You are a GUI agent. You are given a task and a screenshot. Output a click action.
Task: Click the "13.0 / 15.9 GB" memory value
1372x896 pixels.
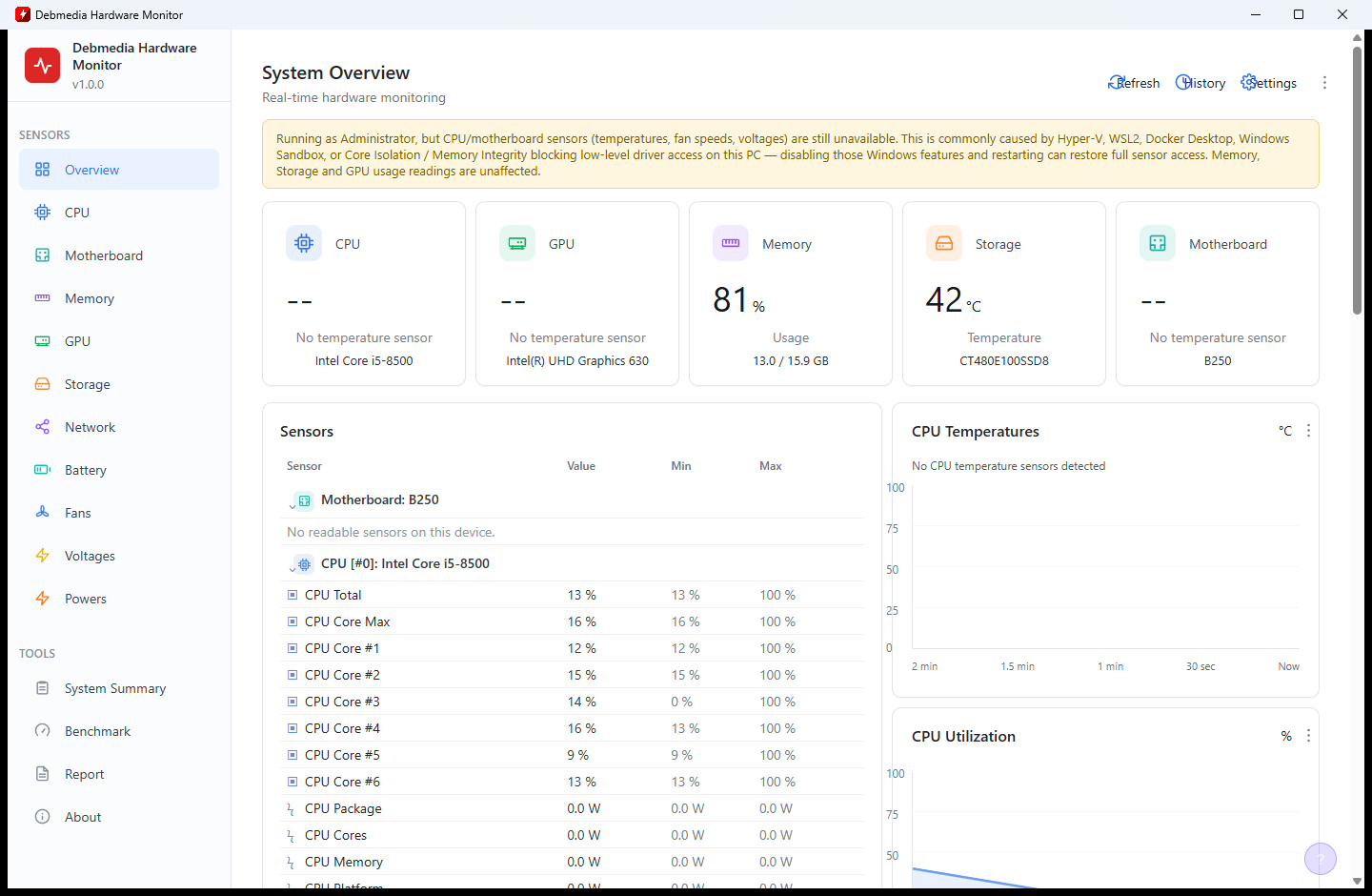(x=791, y=361)
